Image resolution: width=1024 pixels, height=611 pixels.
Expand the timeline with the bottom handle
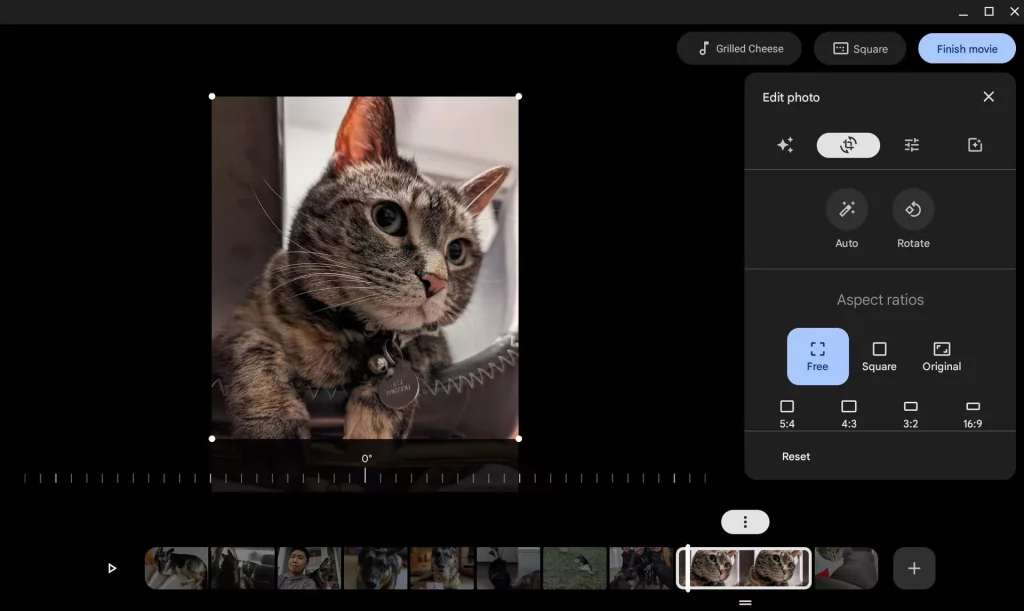[745, 602]
